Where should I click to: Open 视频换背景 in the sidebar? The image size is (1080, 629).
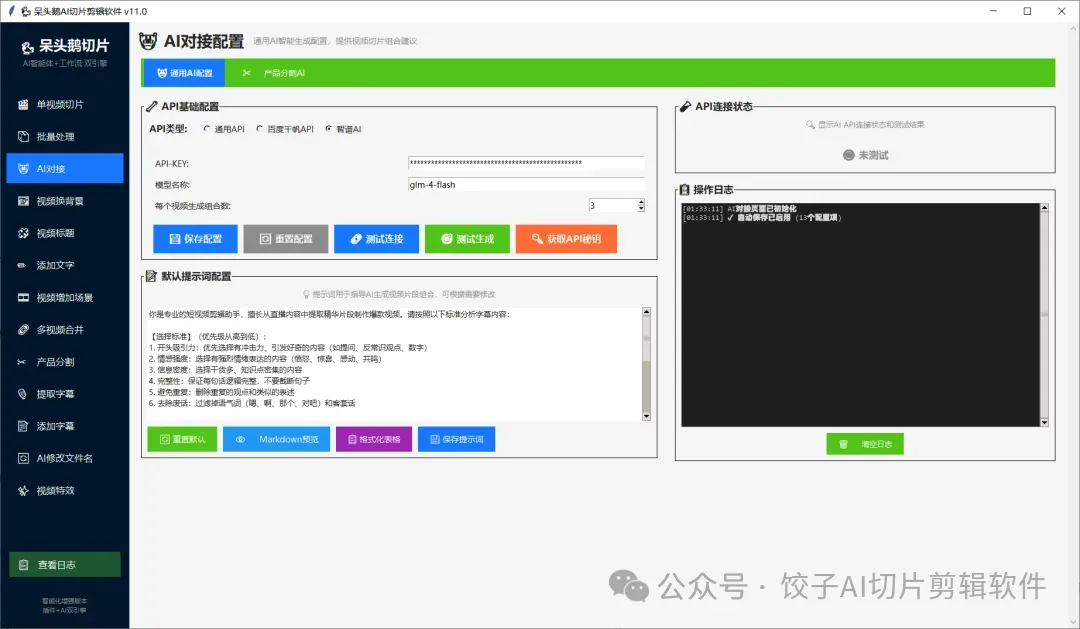(65, 201)
